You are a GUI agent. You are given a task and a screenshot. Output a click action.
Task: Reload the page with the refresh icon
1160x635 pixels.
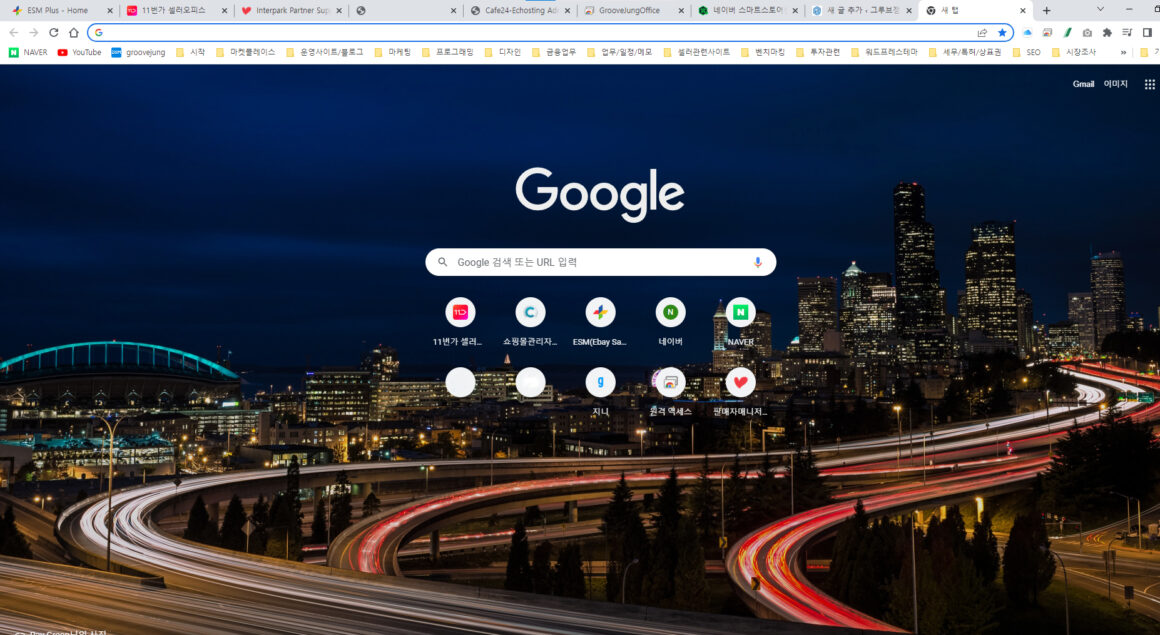pyautogui.click(x=54, y=32)
